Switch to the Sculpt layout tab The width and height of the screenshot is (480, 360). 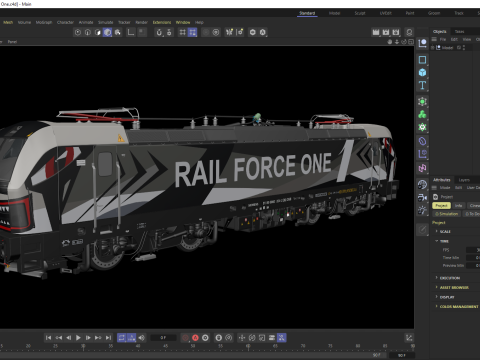[x=360, y=13]
